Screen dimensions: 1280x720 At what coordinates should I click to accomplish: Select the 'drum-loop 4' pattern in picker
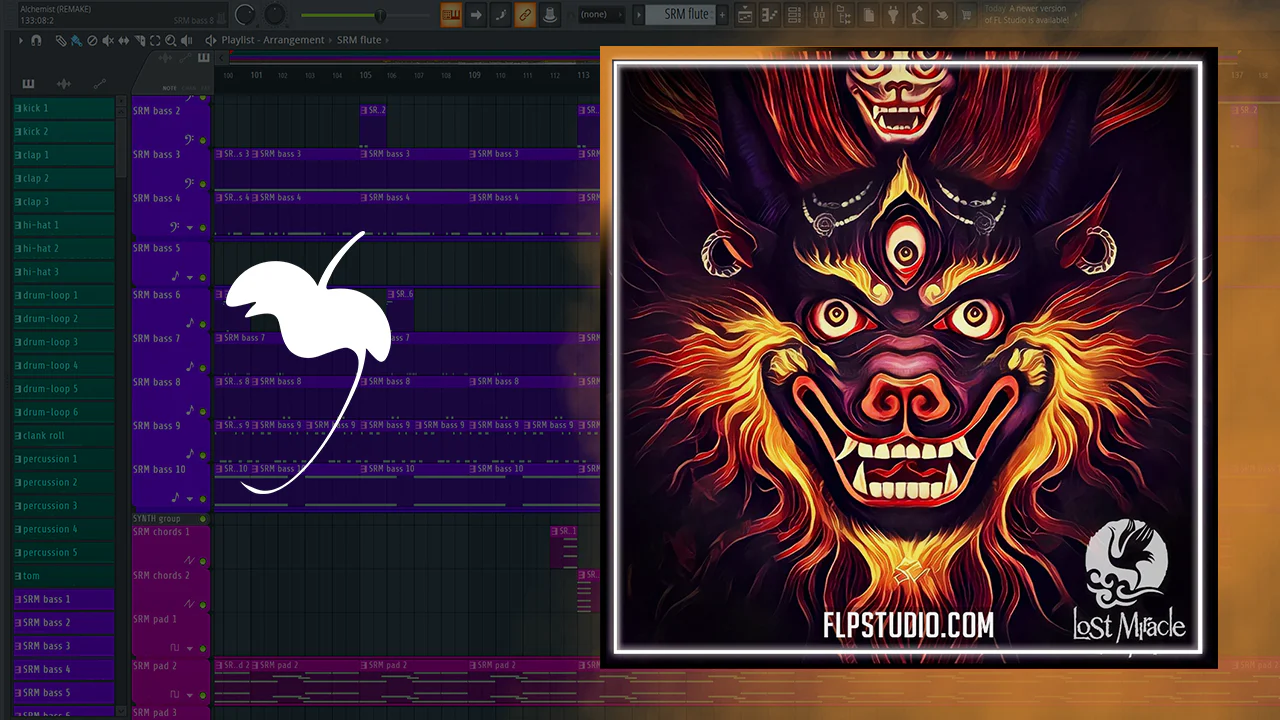pos(64,365)
